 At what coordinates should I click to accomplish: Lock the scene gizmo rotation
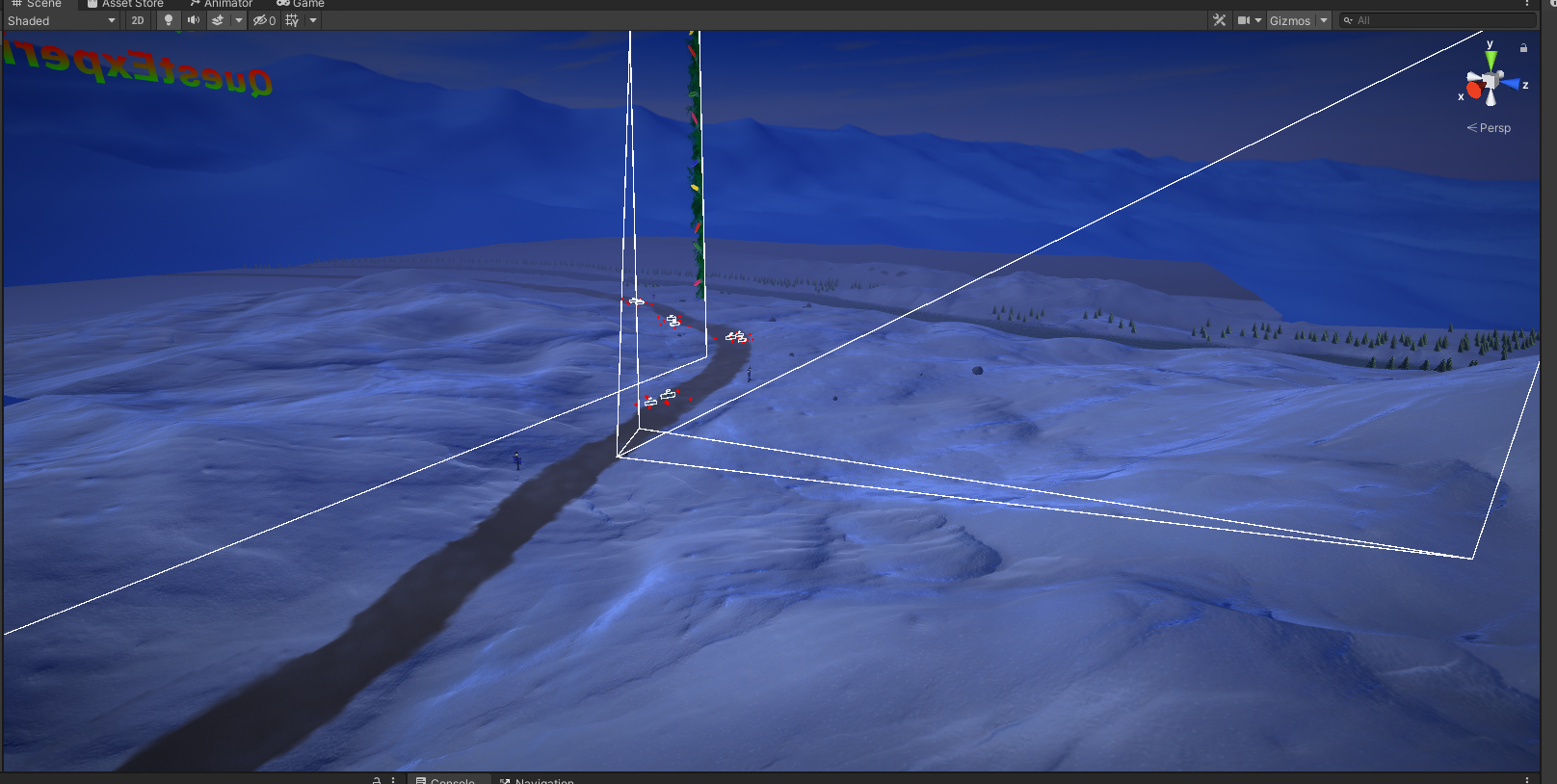tap(1523, 47)
